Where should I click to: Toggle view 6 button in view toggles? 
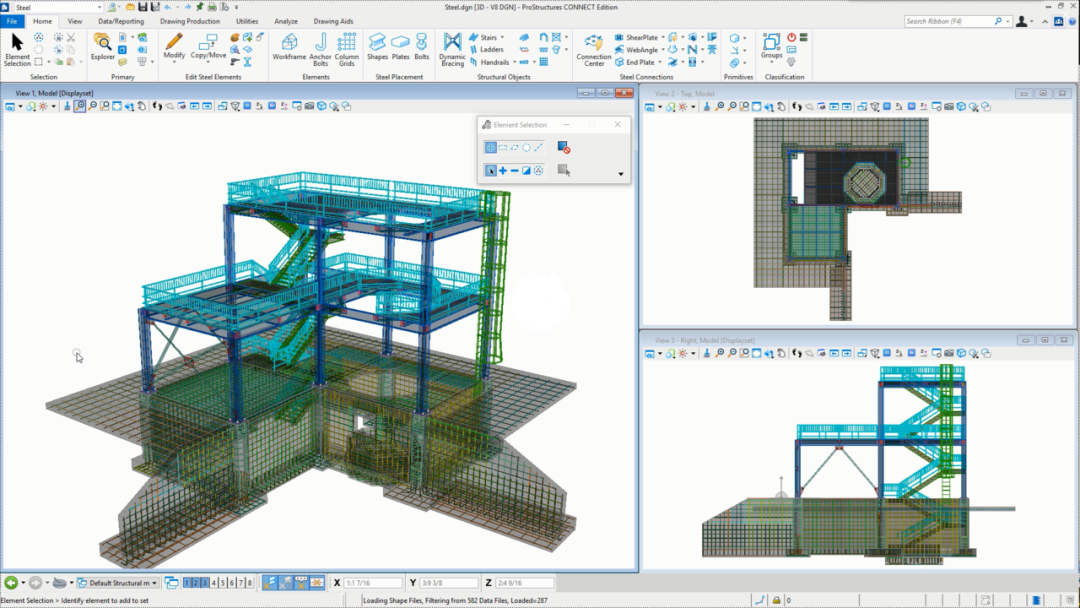(x=231, y=583)
